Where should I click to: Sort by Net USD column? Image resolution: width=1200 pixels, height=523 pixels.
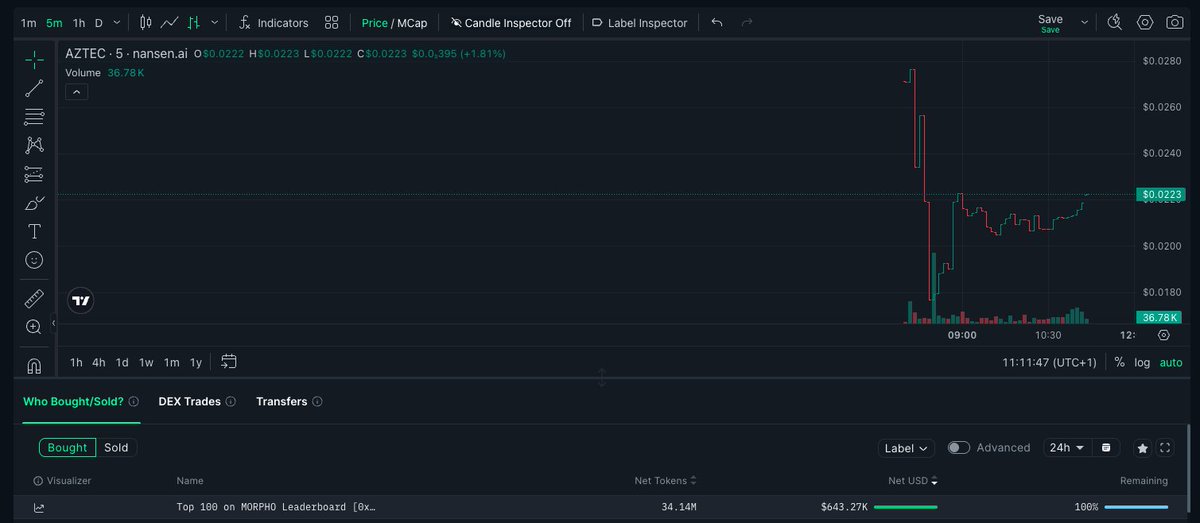(x=915, y=481)
